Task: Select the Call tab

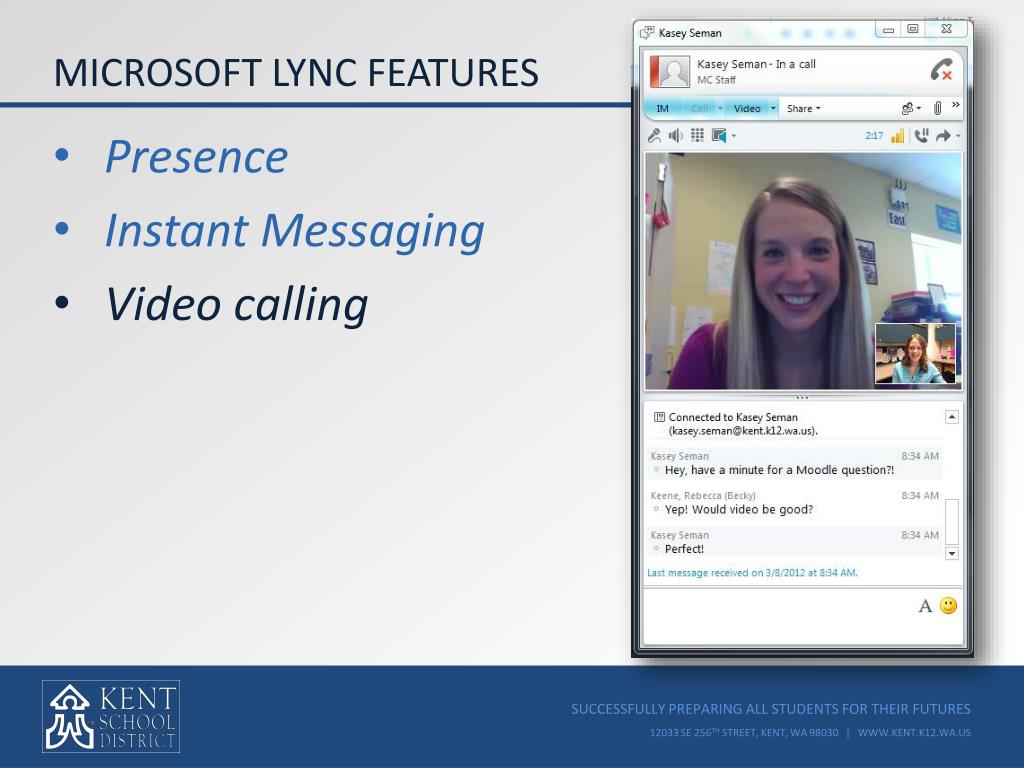Action: coord(699,108)
